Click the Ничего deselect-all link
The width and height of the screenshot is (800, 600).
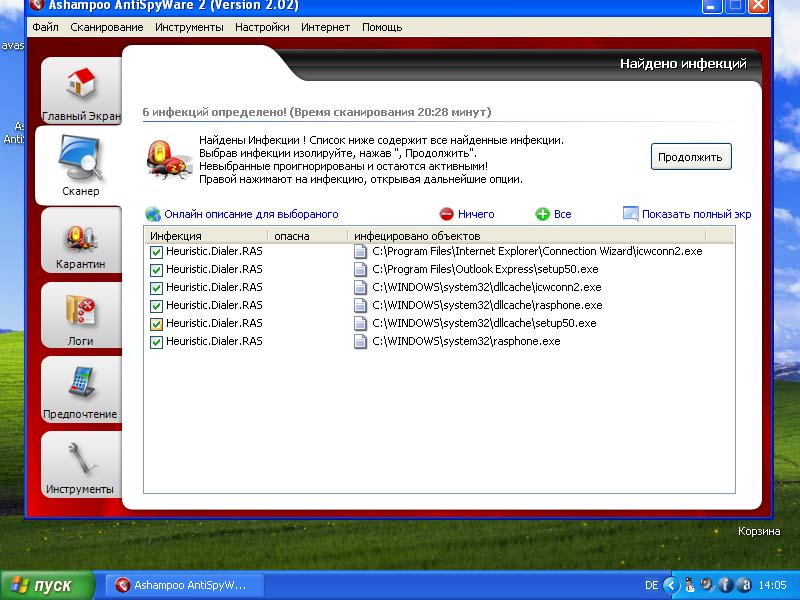tap(476, 214)
